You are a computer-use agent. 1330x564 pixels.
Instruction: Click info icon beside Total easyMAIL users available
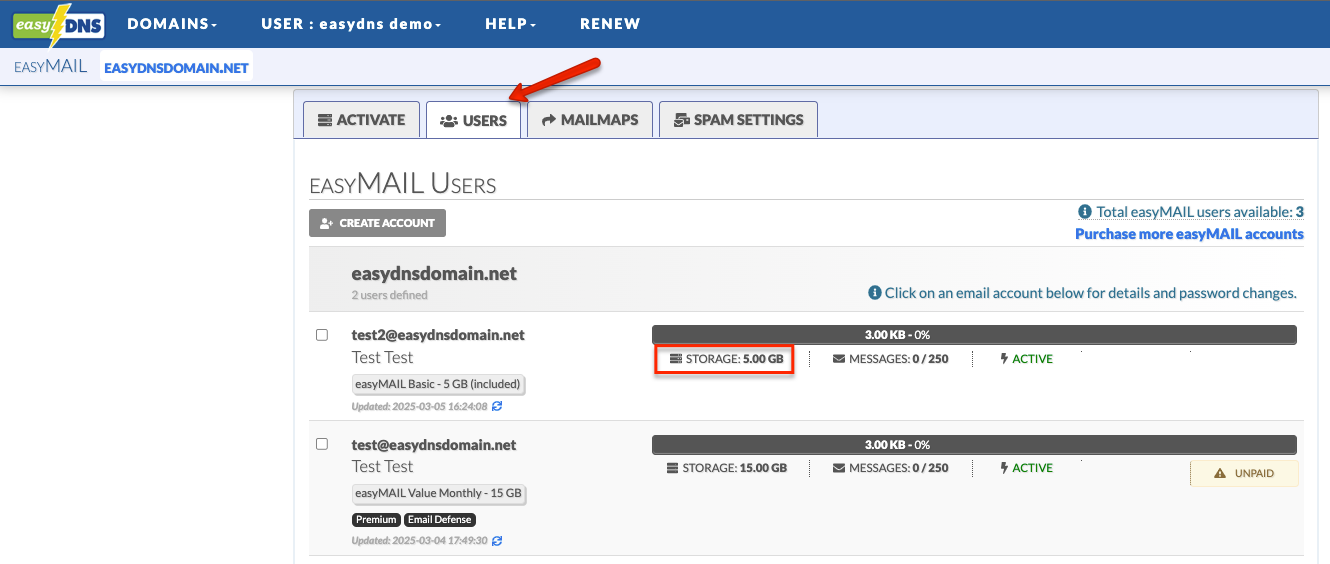coord(1084,212)
